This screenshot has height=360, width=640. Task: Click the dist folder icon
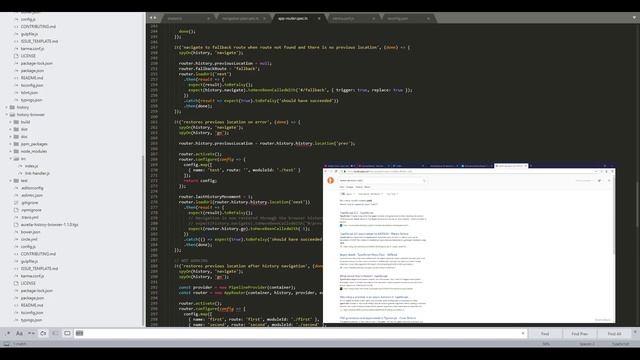(x=16, y=129)
